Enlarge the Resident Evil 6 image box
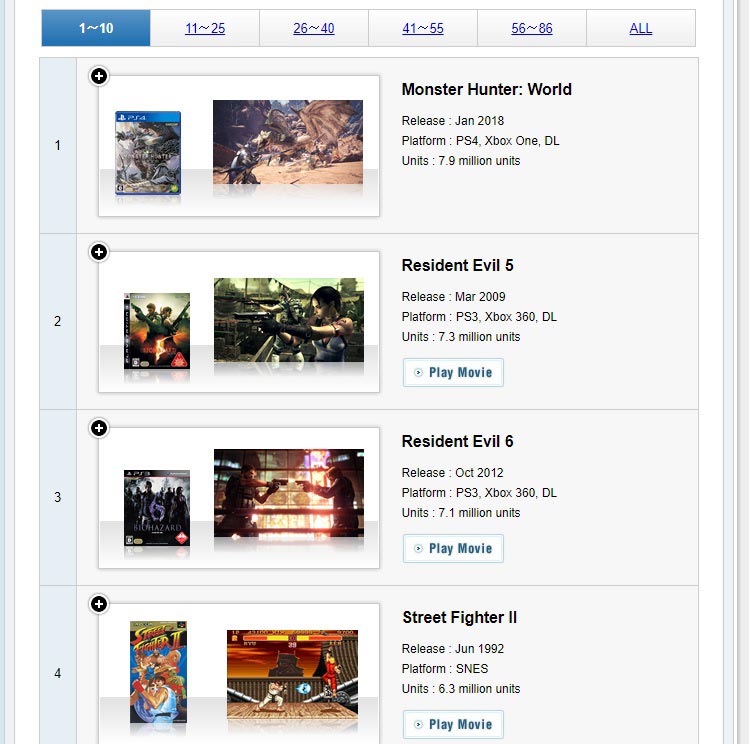 (99, 428)
